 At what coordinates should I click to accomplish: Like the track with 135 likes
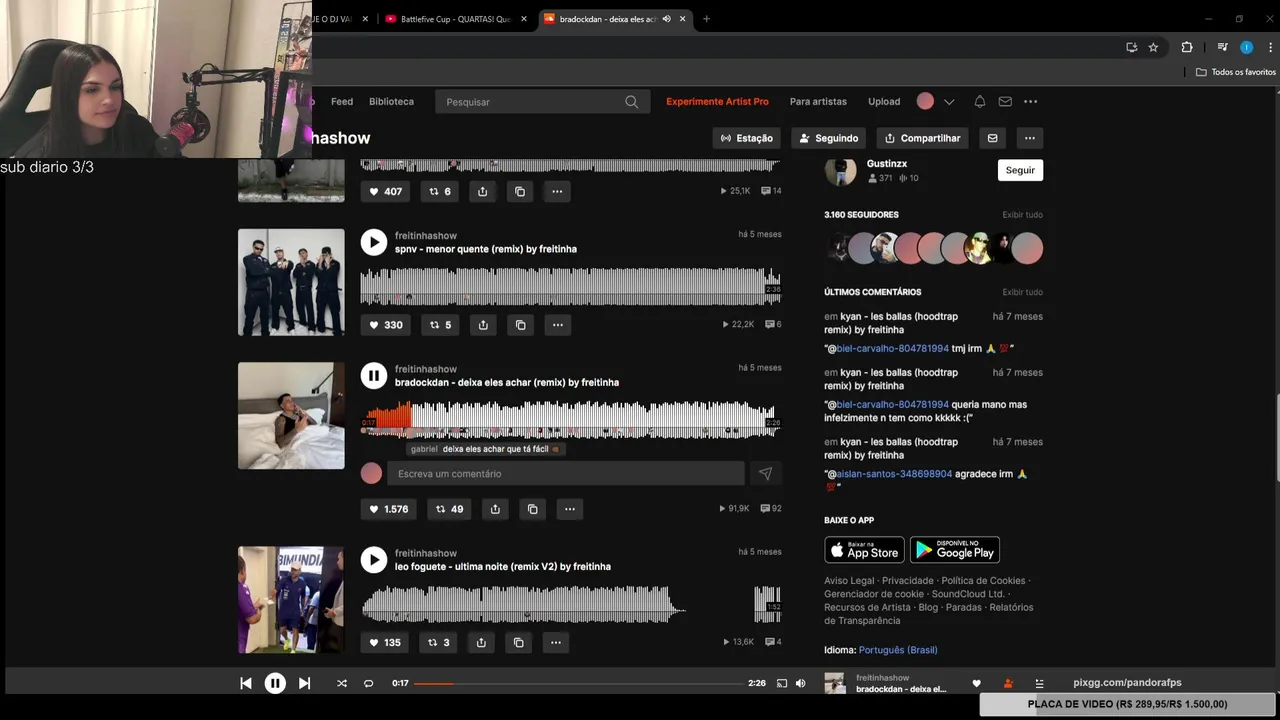[x=385, y=642]
